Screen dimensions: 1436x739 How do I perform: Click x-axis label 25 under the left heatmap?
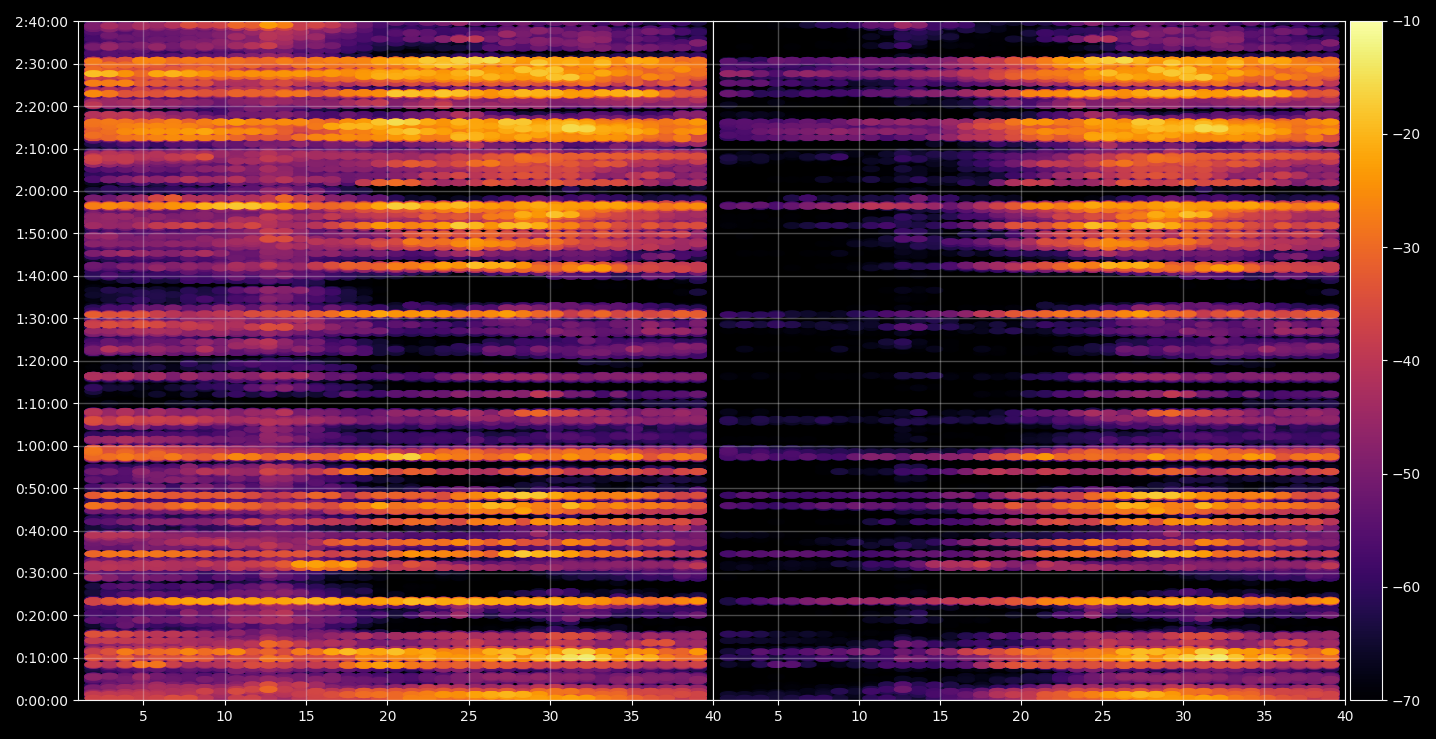(469, 717)
